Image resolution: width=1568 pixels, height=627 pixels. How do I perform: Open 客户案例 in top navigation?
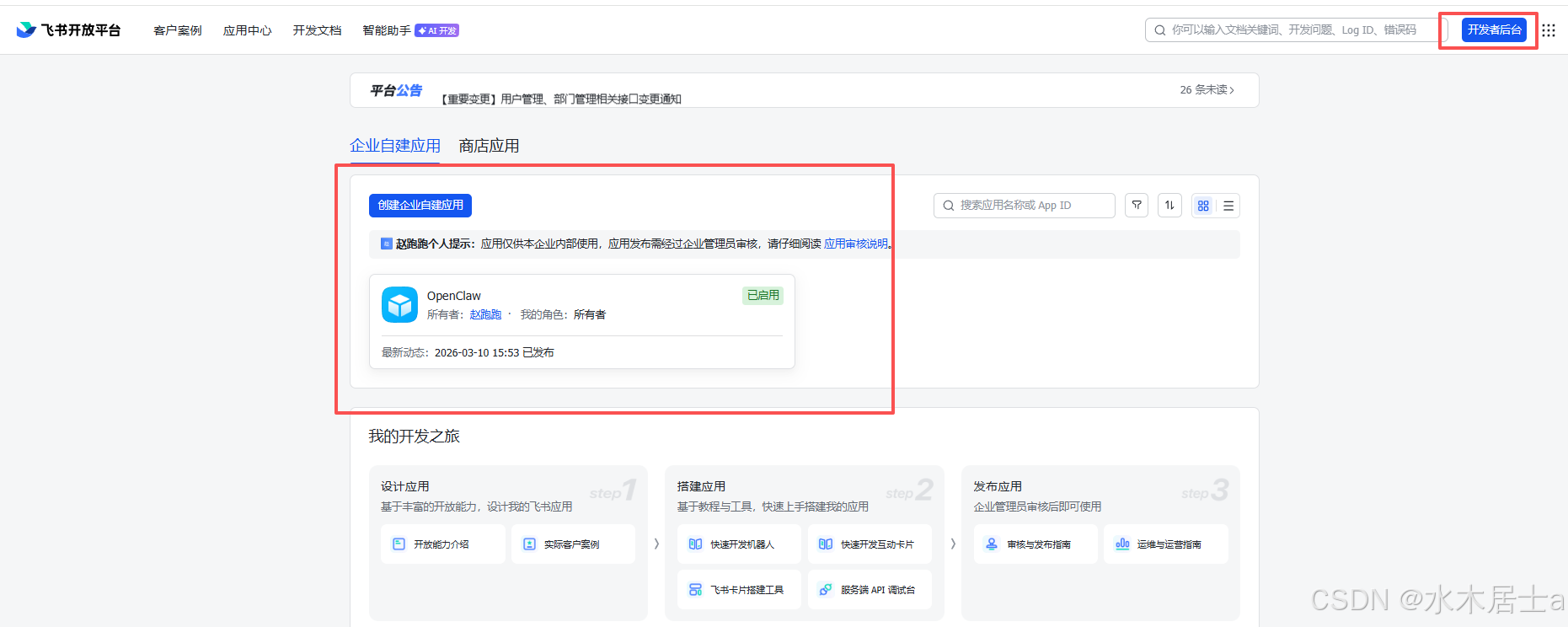pos(178,30)
